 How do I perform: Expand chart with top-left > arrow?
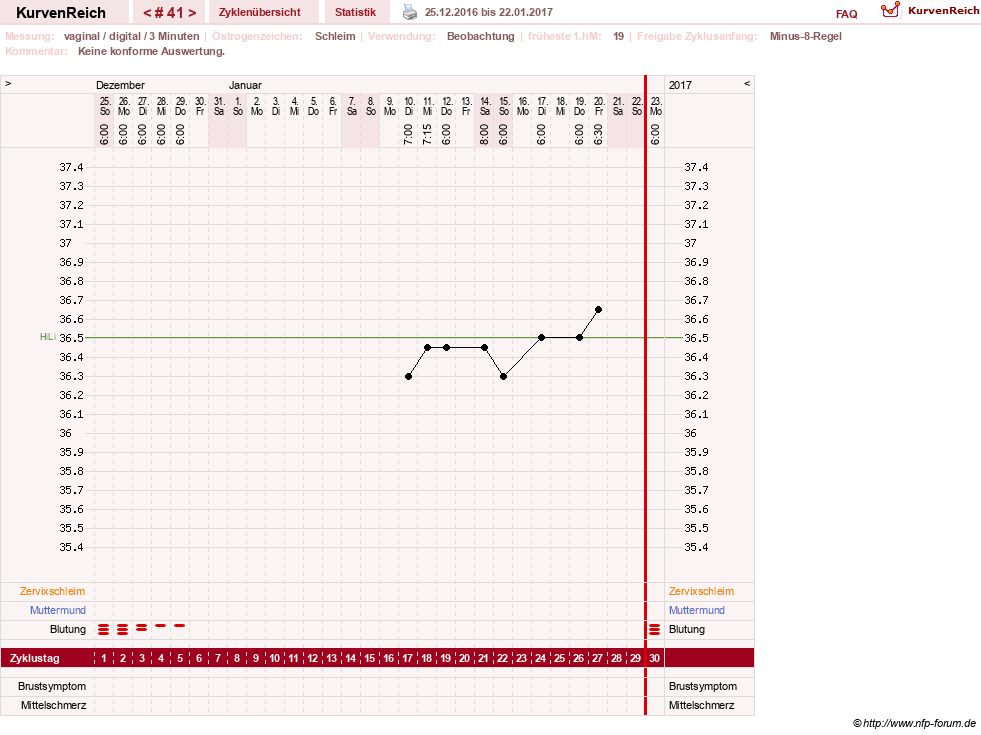(8, 83)
